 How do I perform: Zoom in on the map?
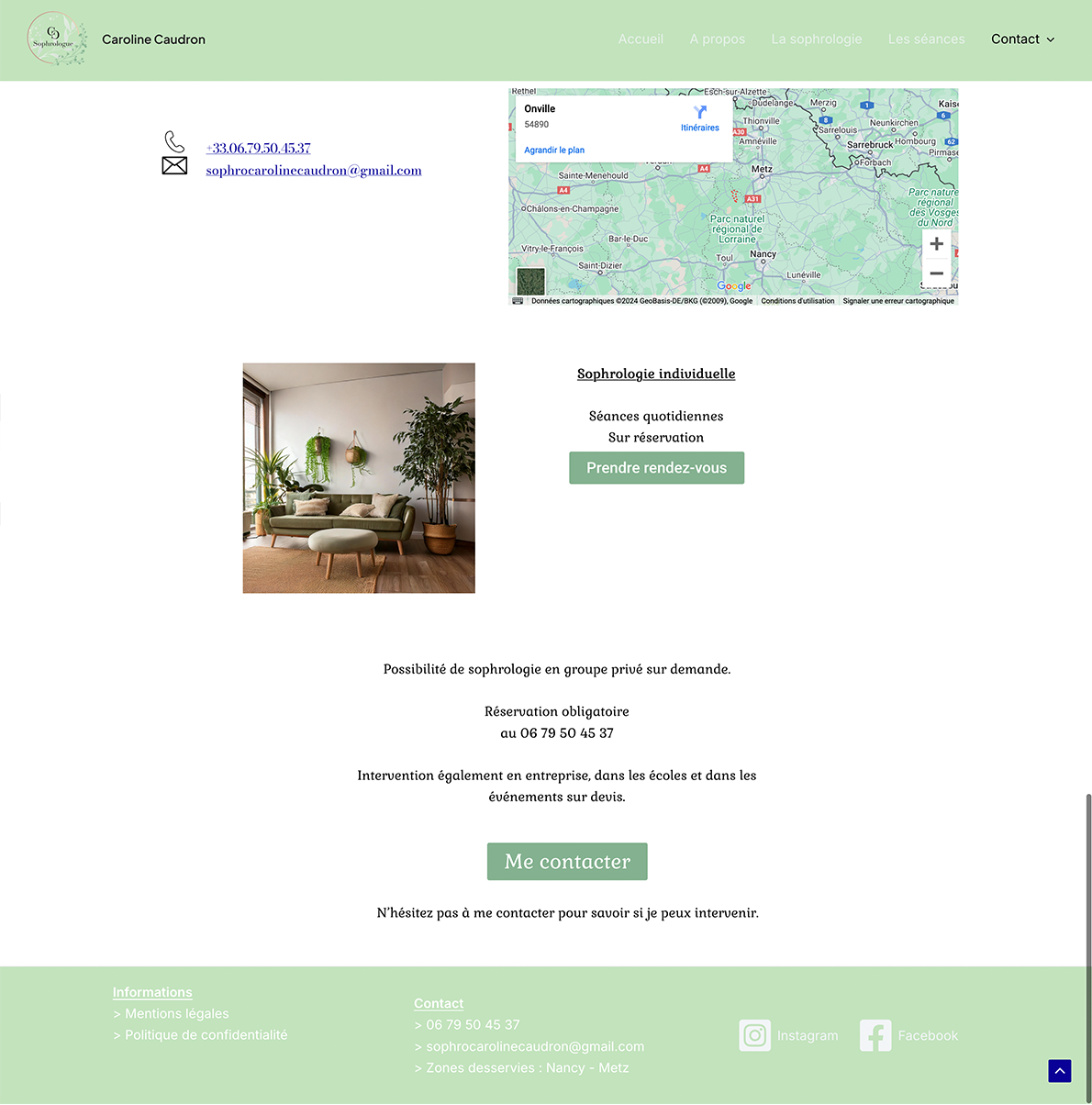936,244
